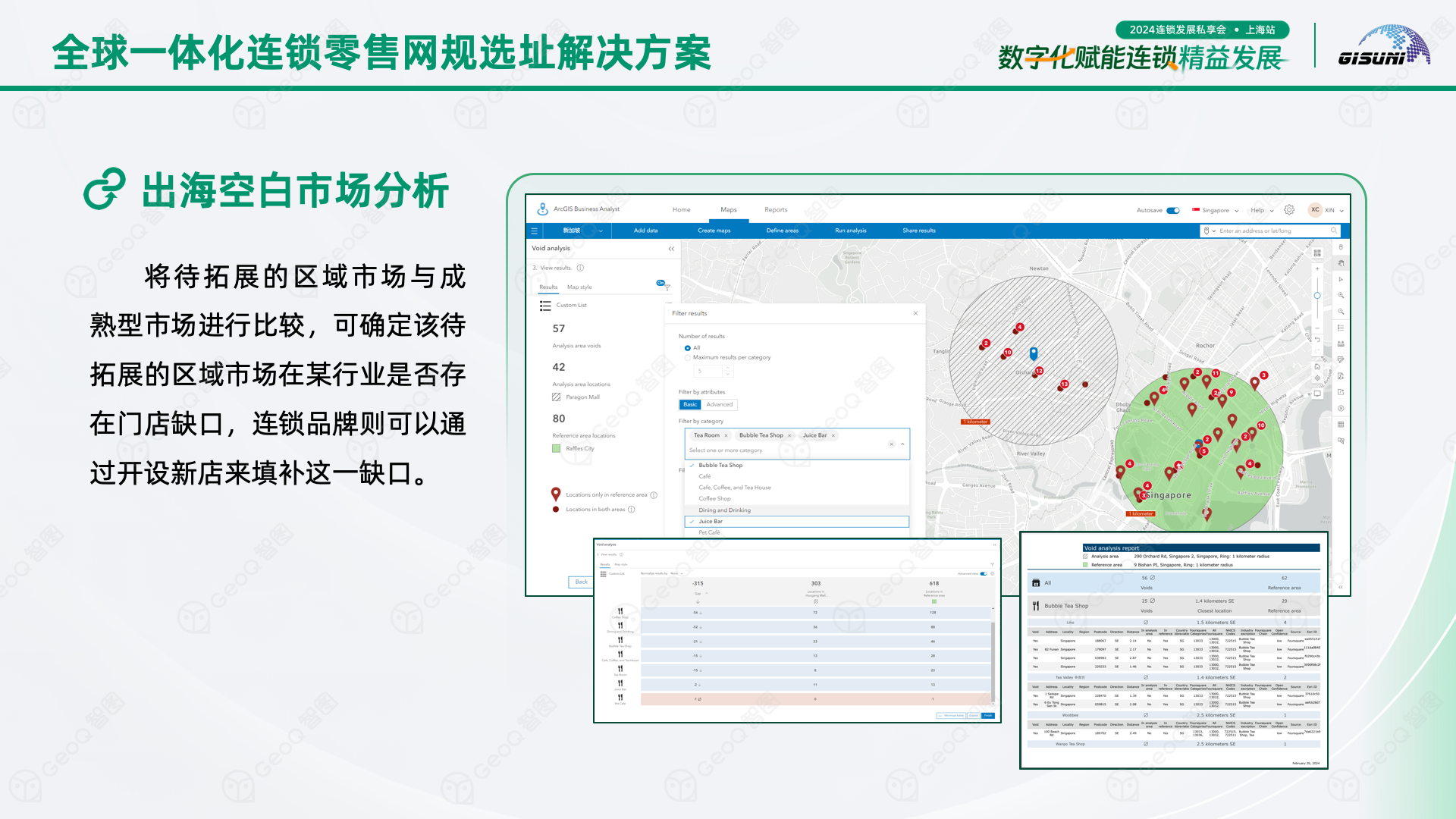Image resolution: width=1456 pixels, height=819 pixels.
Task: Open the basemap gallery grid icon
Action: pos(1317,253)
